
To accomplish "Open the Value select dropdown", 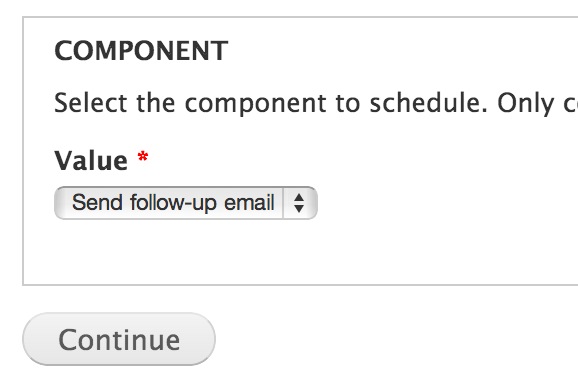I will (186, 203).
